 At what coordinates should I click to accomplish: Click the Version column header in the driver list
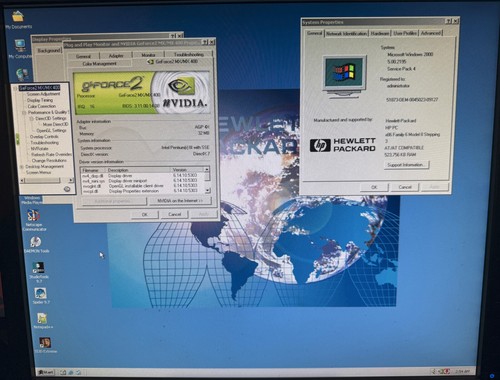point(188,170)
